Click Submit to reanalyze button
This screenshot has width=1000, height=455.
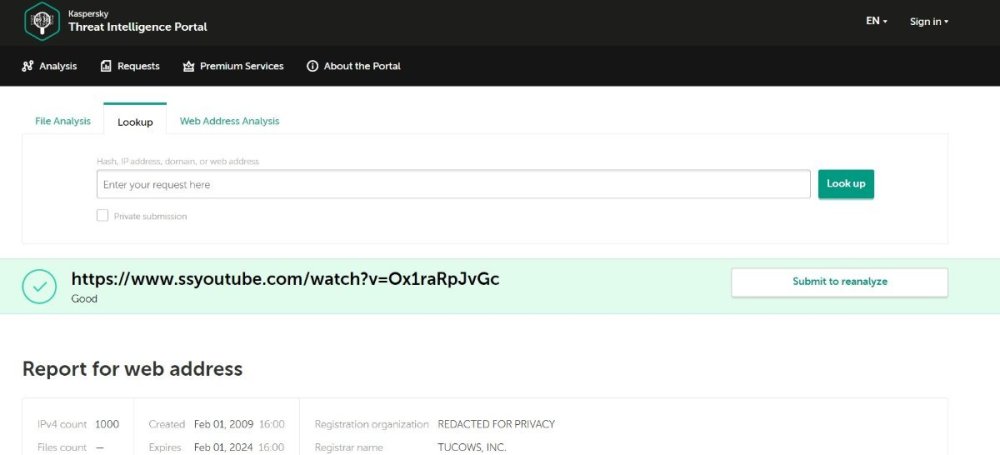(x=839, y=282)
